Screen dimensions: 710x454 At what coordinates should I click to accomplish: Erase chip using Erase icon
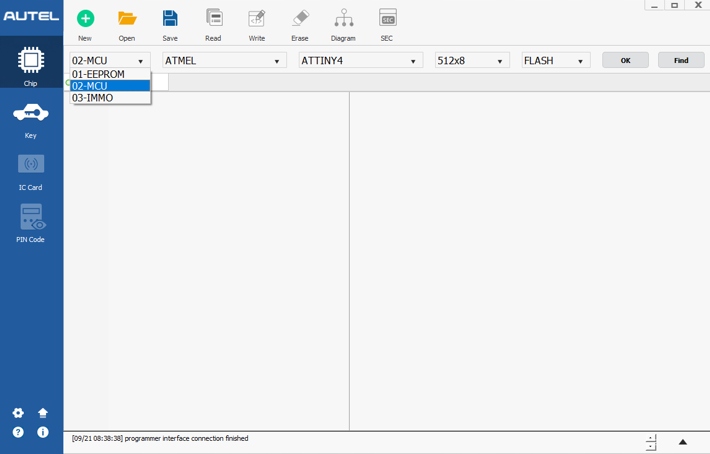coord(300,19)
